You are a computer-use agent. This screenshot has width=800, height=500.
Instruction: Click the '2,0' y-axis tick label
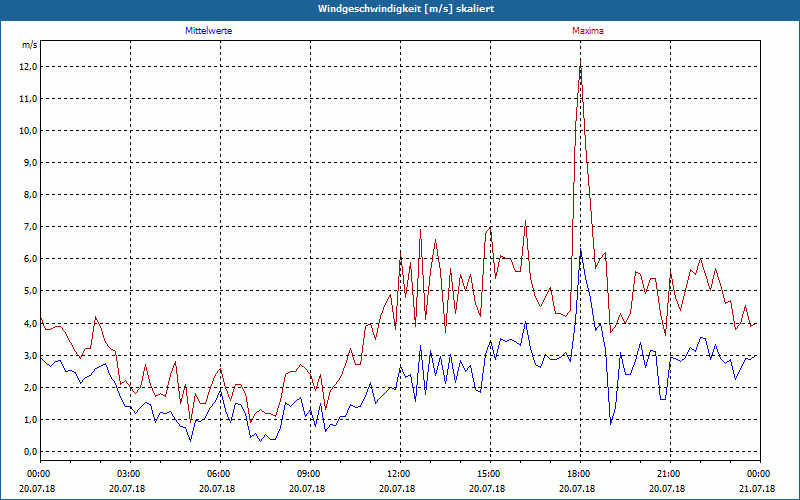coord(30,388)
